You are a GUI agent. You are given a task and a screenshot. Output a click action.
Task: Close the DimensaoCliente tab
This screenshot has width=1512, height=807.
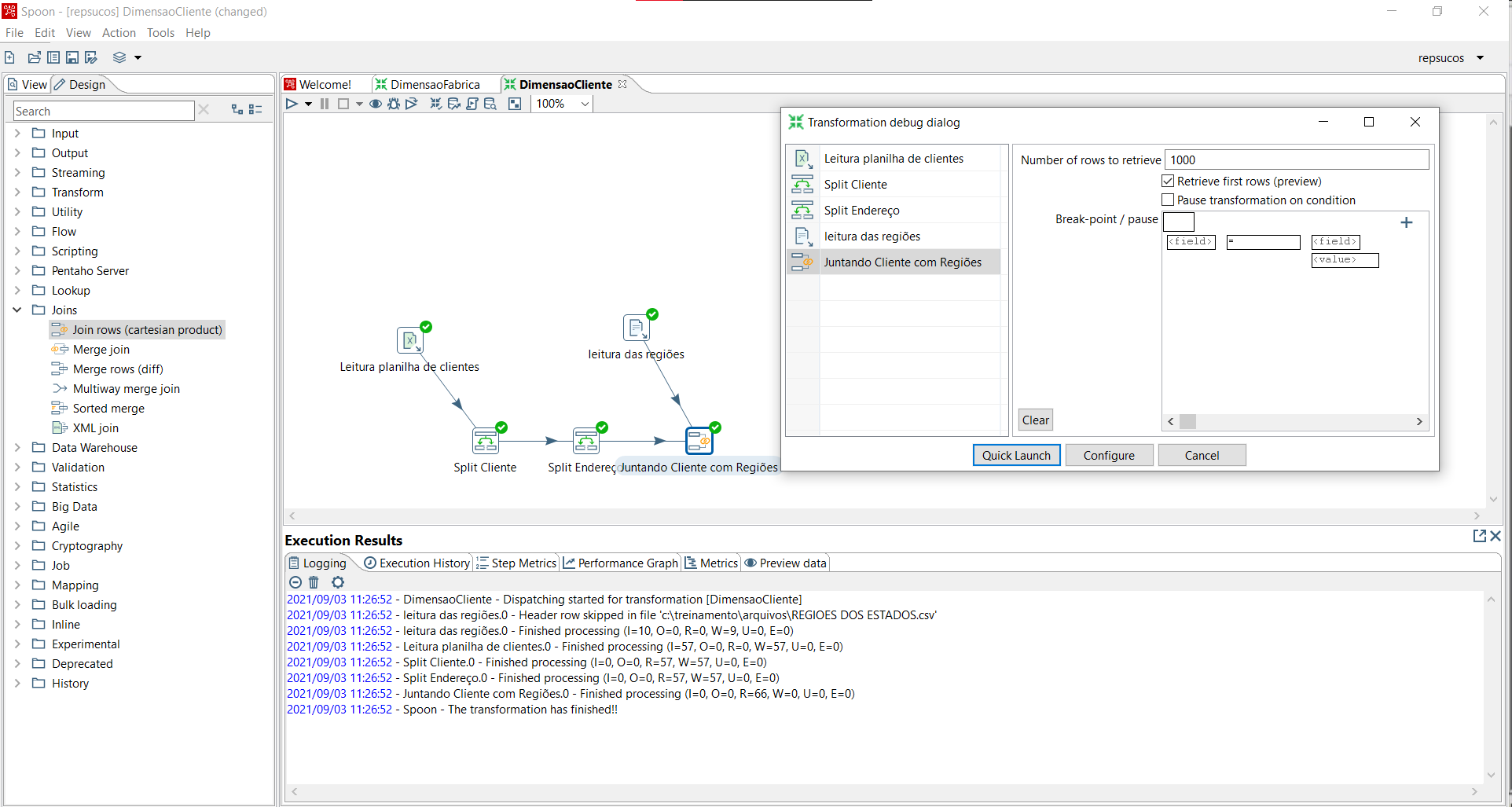click(x=622, y=84)
